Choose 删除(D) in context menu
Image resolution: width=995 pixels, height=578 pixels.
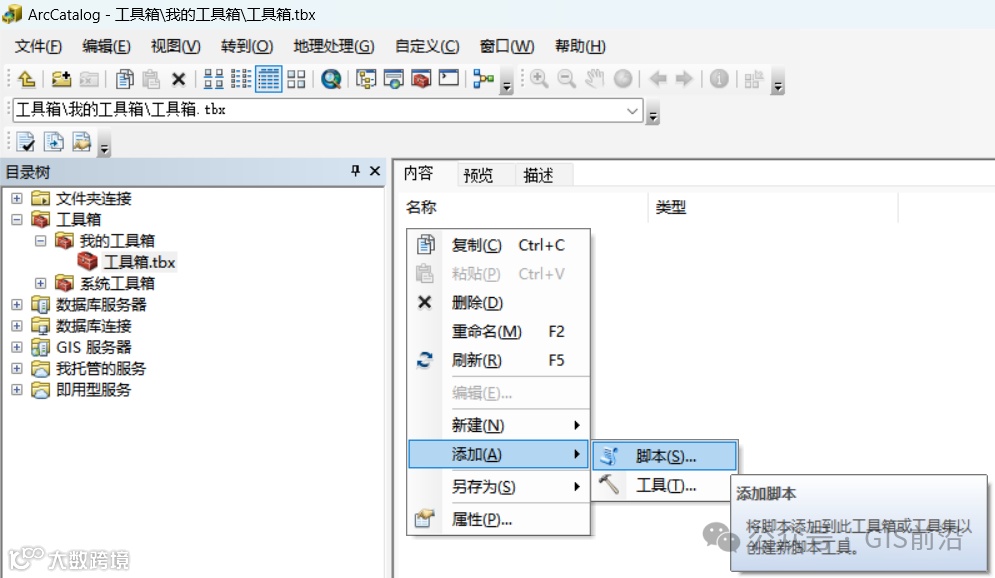pos(499,303)
